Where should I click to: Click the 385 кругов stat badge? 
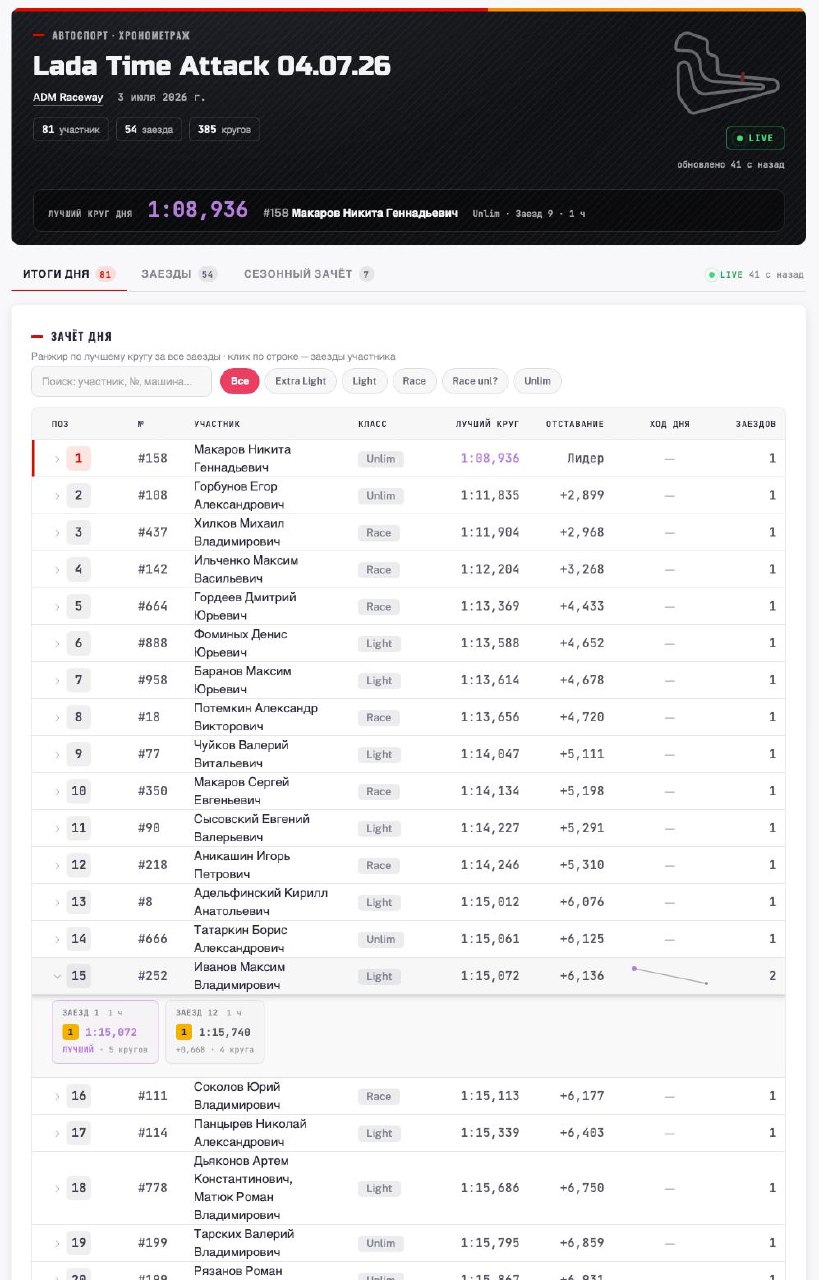tap(225, 129)
